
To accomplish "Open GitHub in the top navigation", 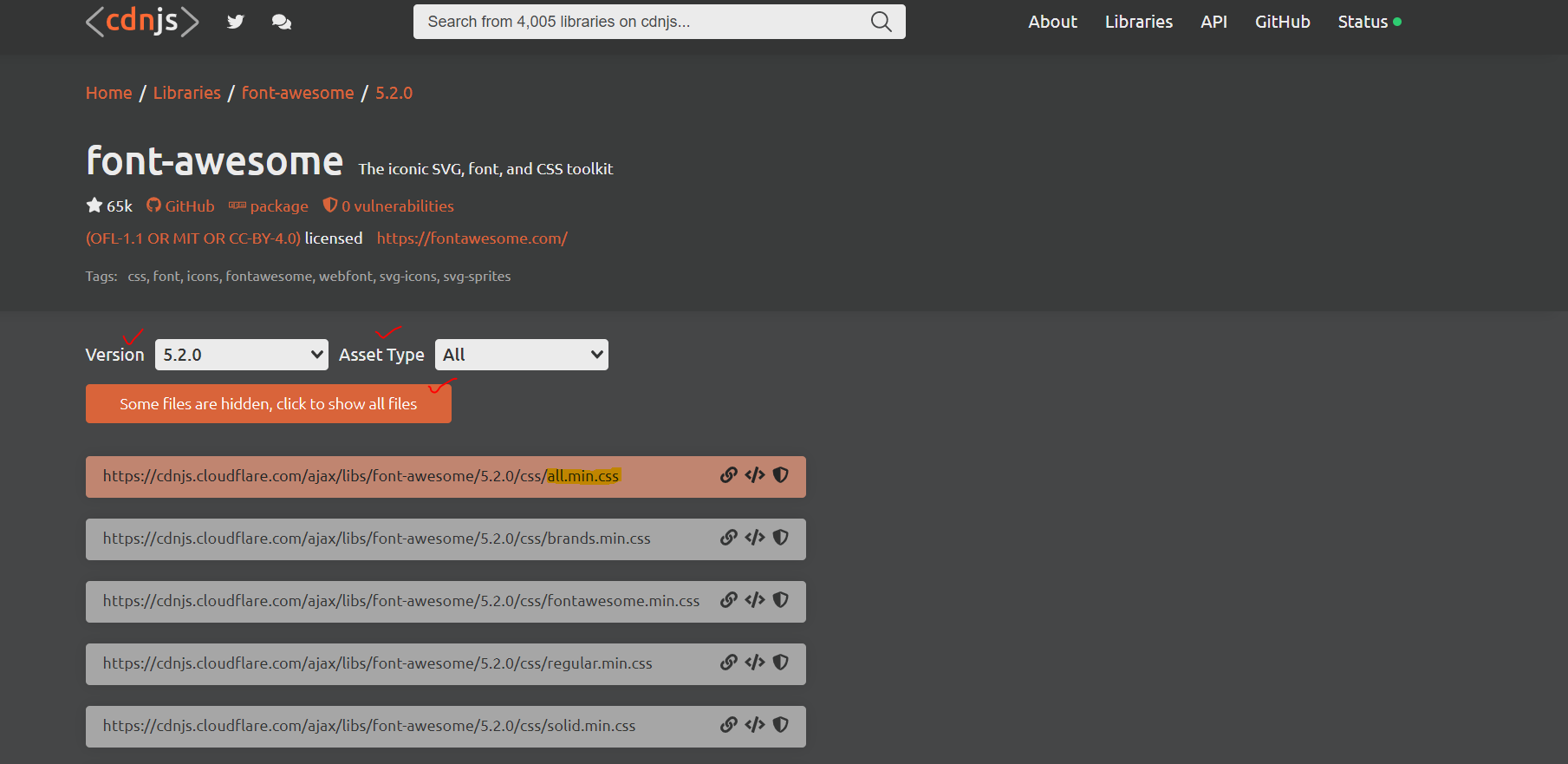I will coord(1282,22).
